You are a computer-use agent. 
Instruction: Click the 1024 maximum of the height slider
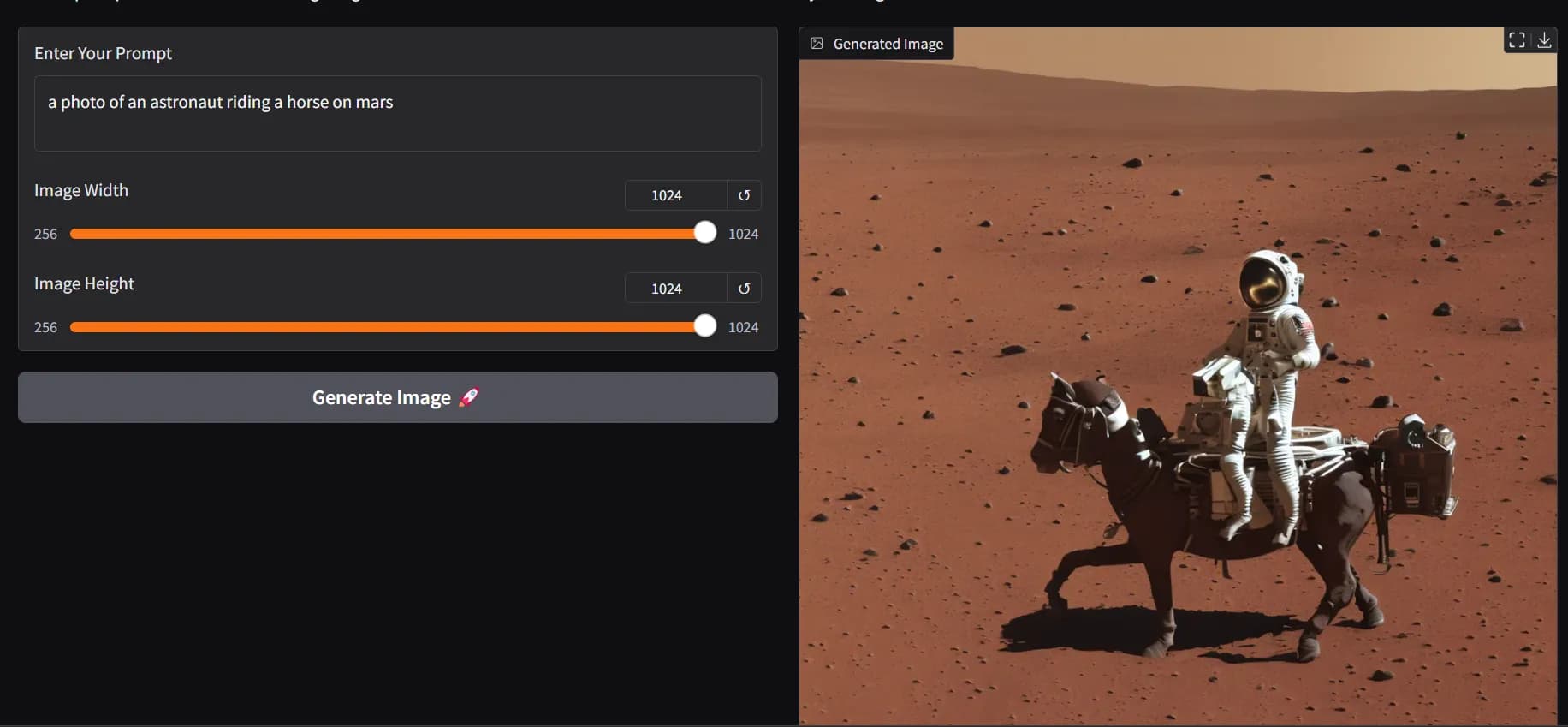pos(743,327)
